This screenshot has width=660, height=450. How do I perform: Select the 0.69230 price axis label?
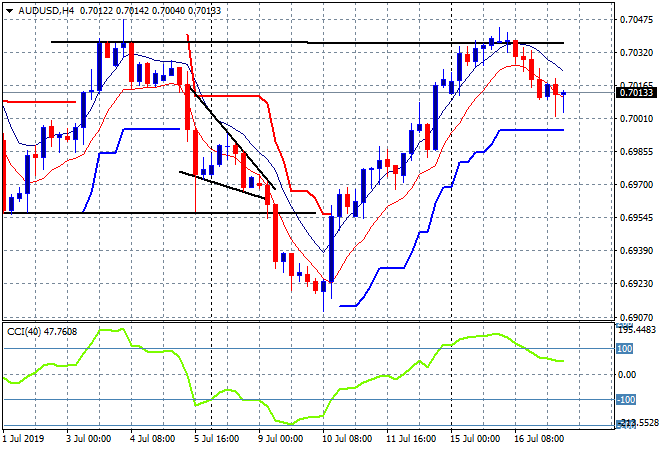(636, 284)
